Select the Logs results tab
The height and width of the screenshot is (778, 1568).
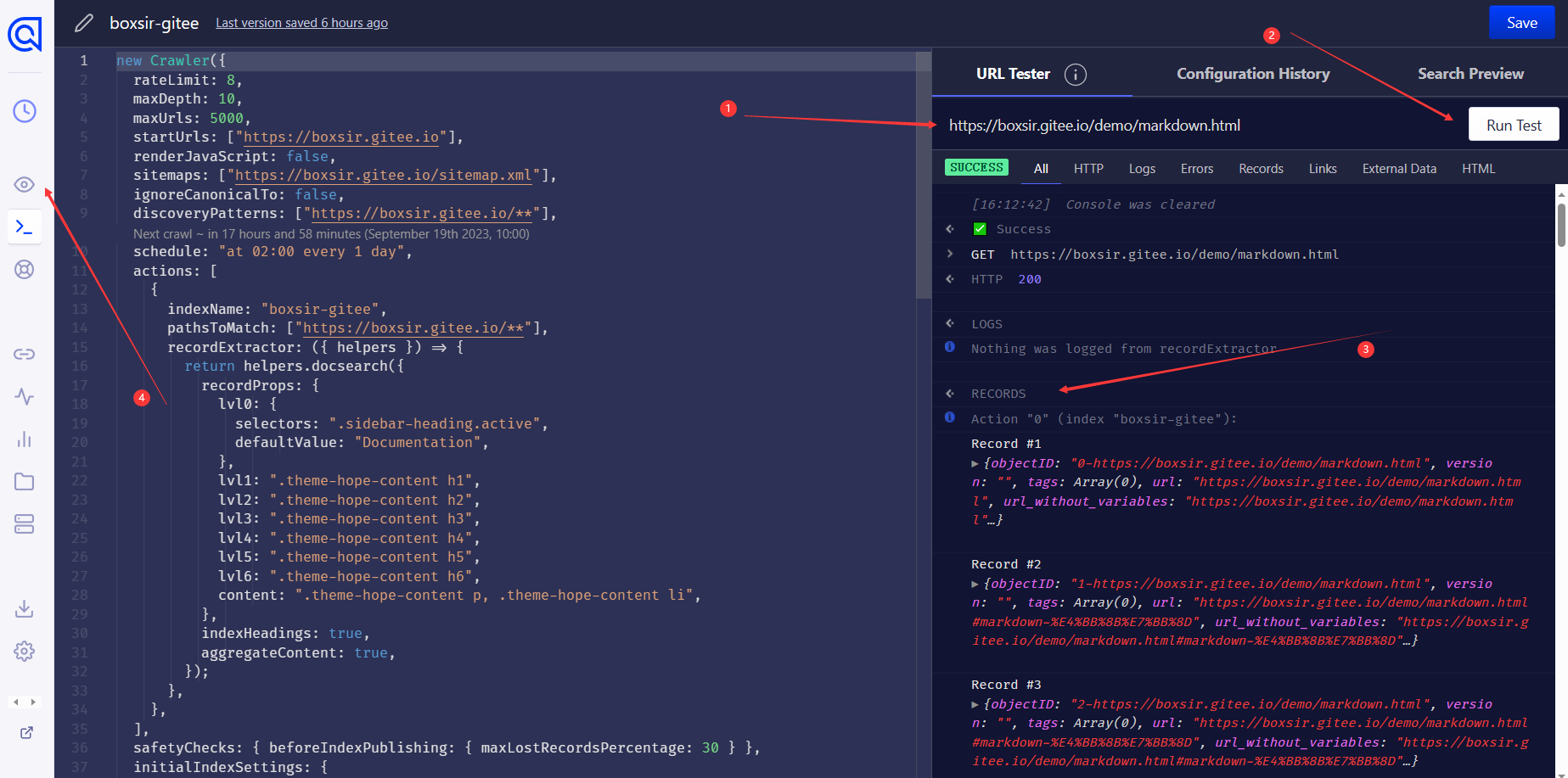1142,169
